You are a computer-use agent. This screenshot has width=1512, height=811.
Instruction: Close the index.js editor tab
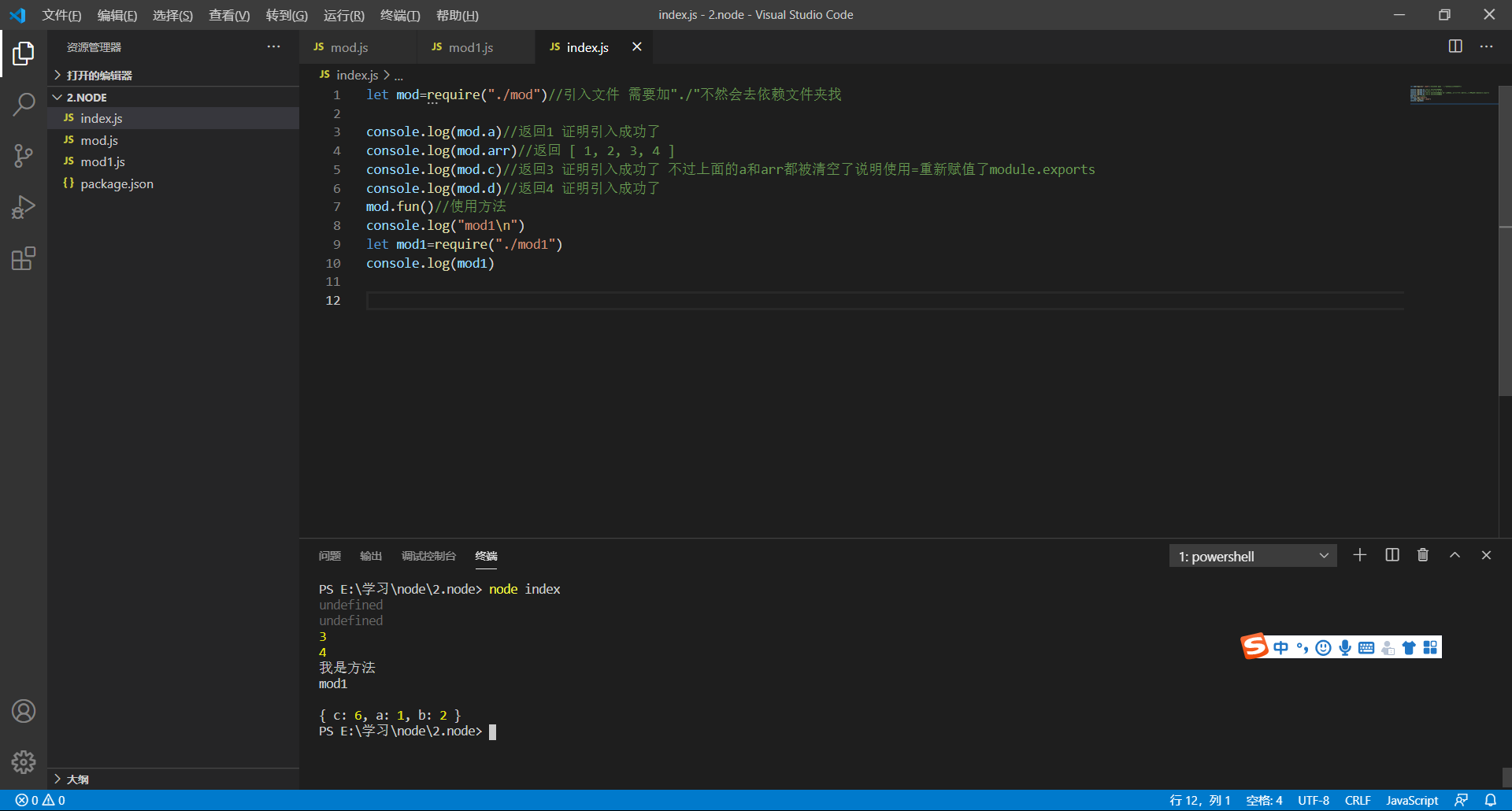pyautogui.click(x=636, y=46)
